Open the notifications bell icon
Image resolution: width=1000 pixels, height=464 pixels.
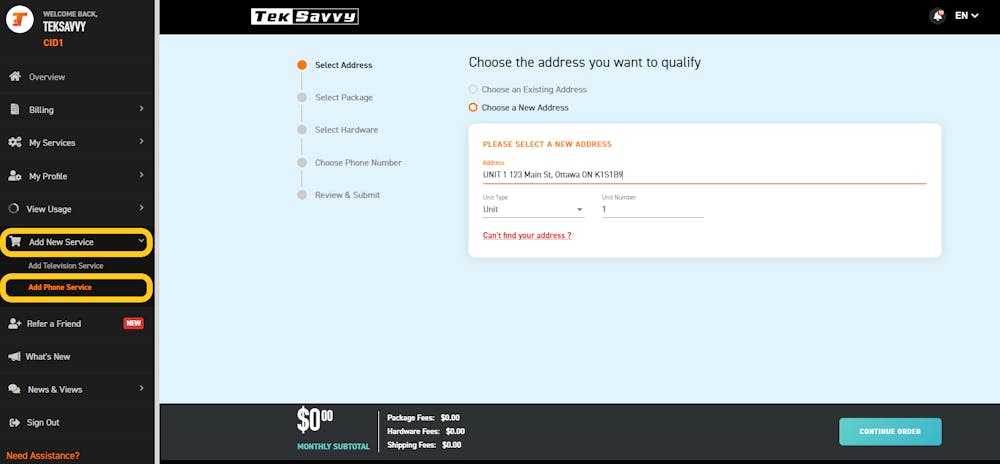pos(937,17)
